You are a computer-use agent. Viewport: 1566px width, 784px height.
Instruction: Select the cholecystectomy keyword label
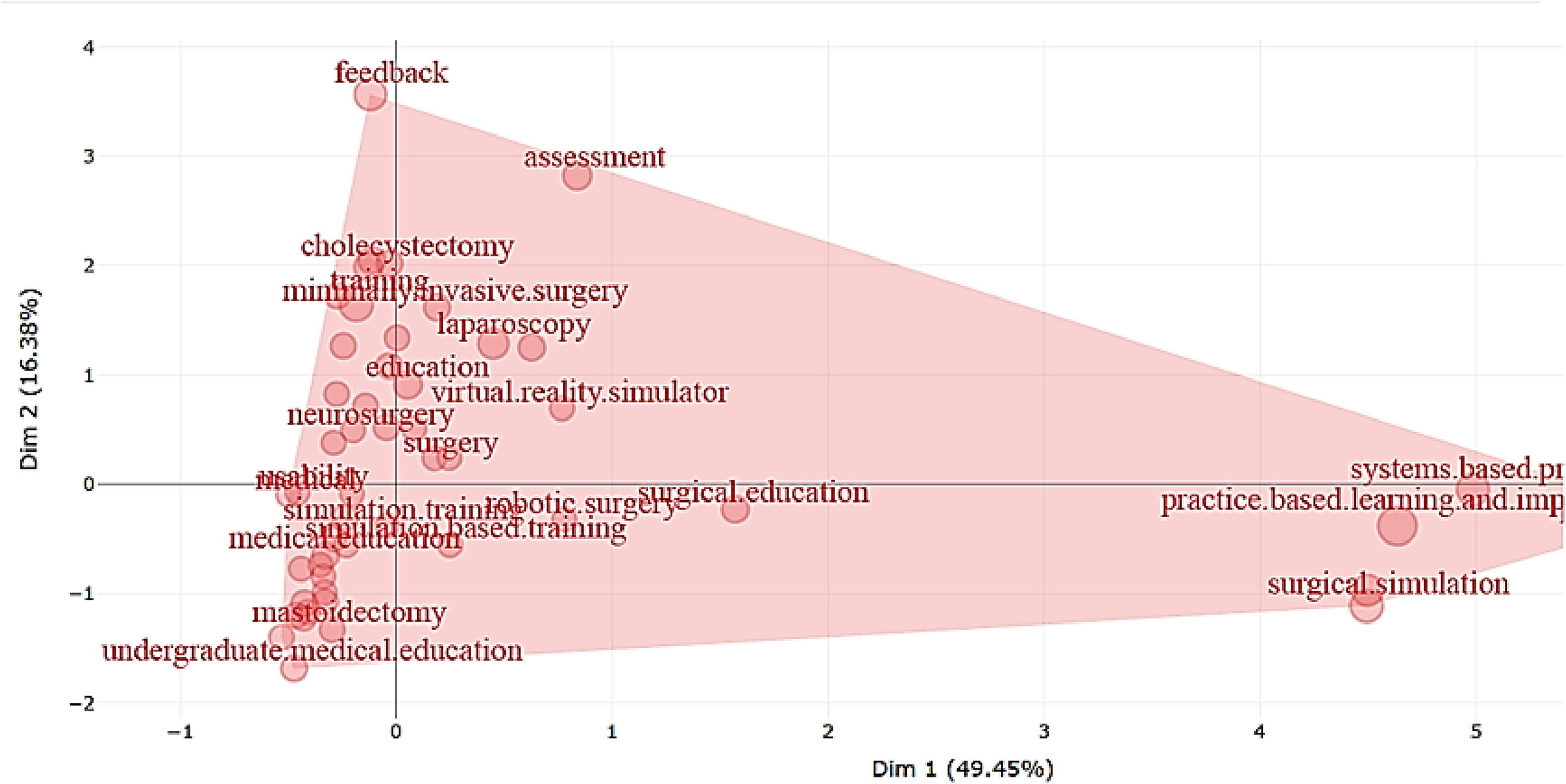tap(407, 246)
